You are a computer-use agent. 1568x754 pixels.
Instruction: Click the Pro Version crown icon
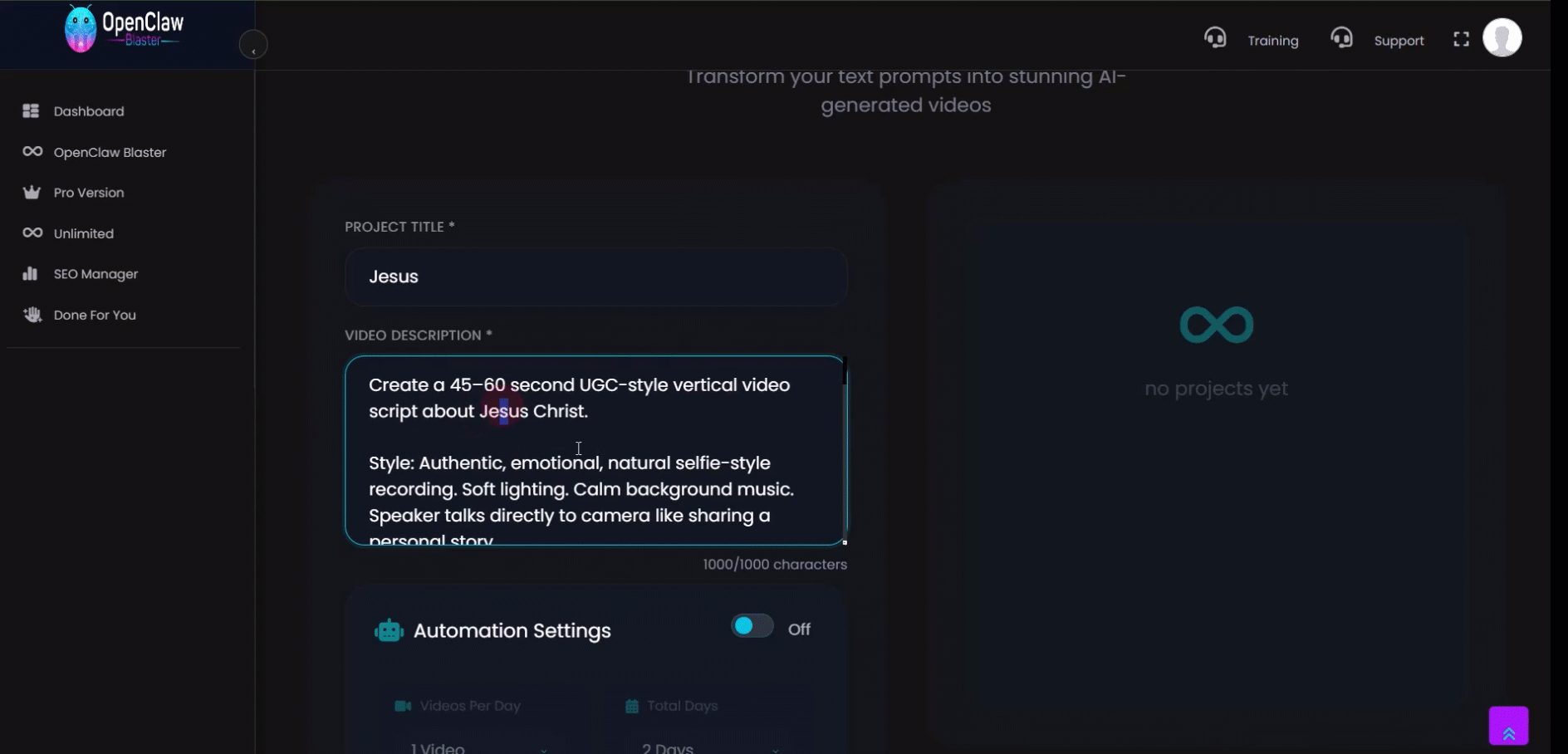[32, 193]
